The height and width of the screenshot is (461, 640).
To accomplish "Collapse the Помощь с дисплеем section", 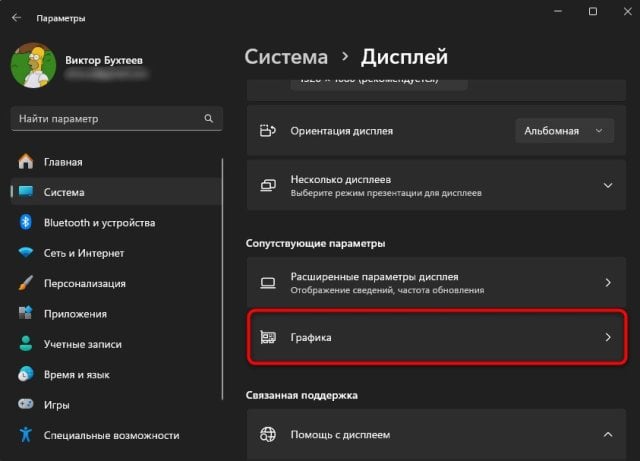I will [x=607, y=435].
